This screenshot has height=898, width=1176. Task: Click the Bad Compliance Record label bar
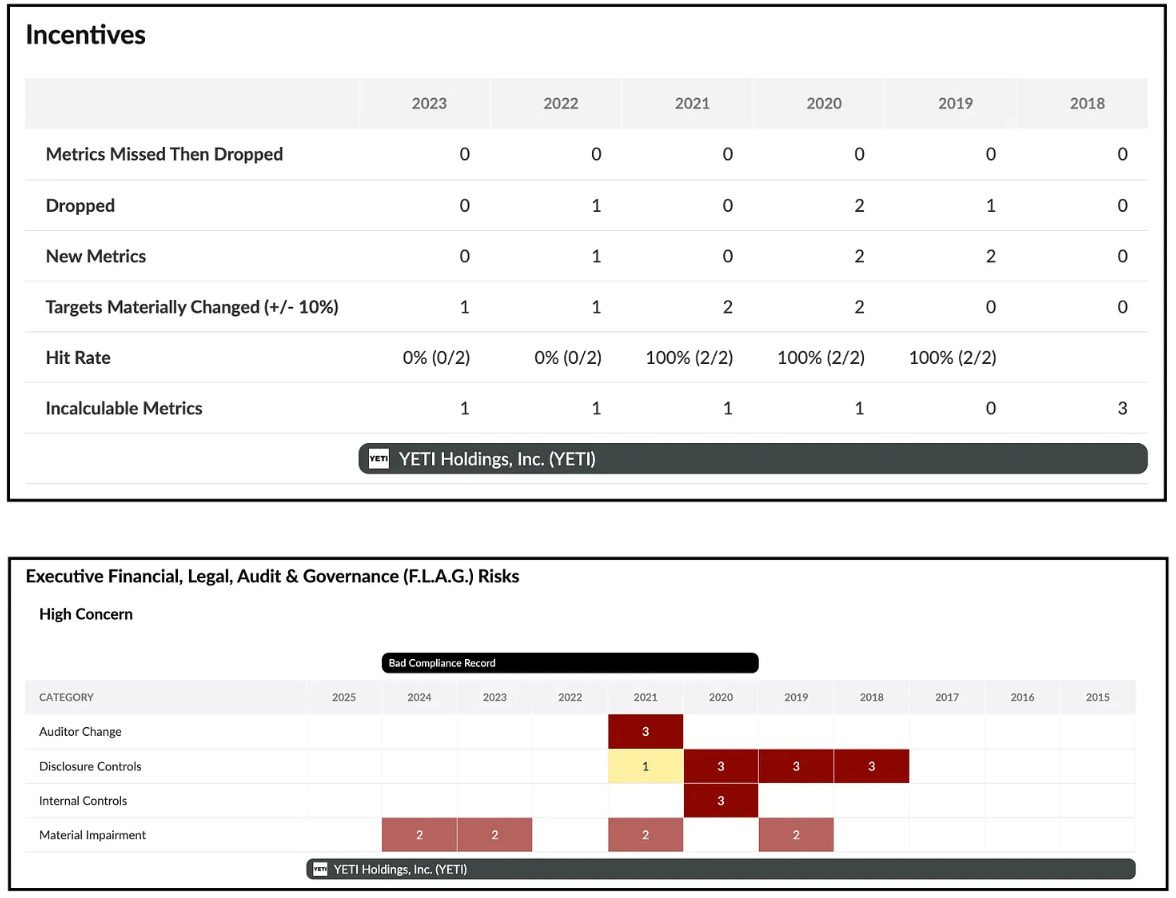(x=570, y=662)
